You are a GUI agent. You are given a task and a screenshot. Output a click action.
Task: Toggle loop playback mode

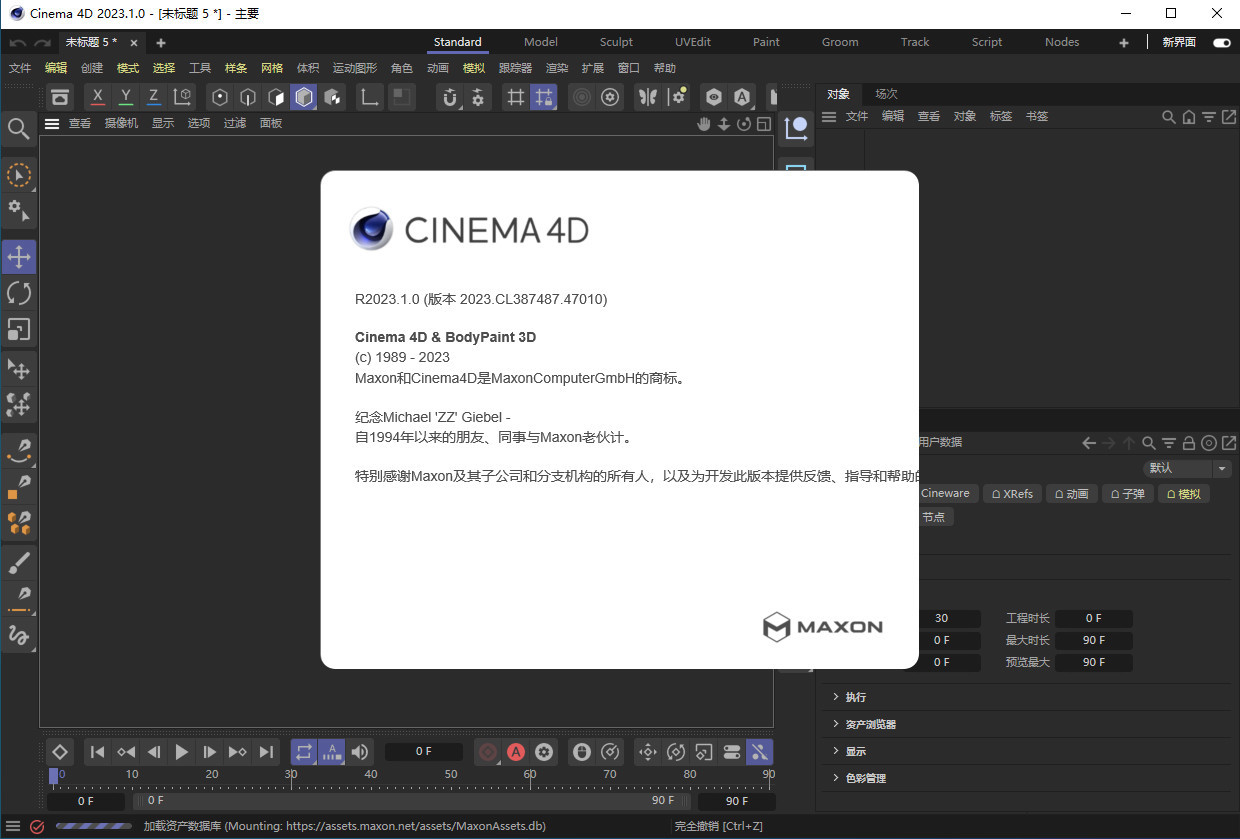(x=304, y=752)
